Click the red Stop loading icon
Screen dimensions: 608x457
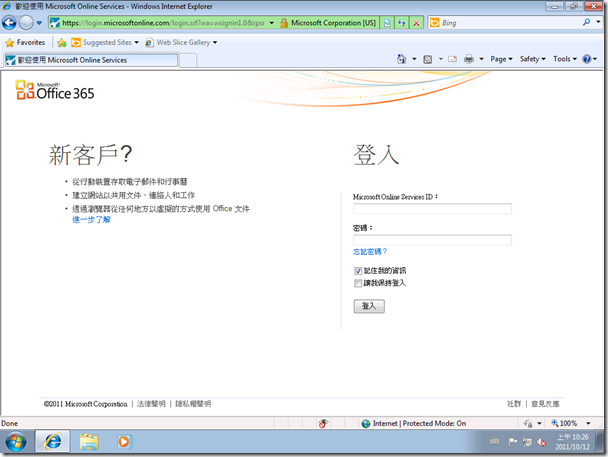[x=416, y=23]
